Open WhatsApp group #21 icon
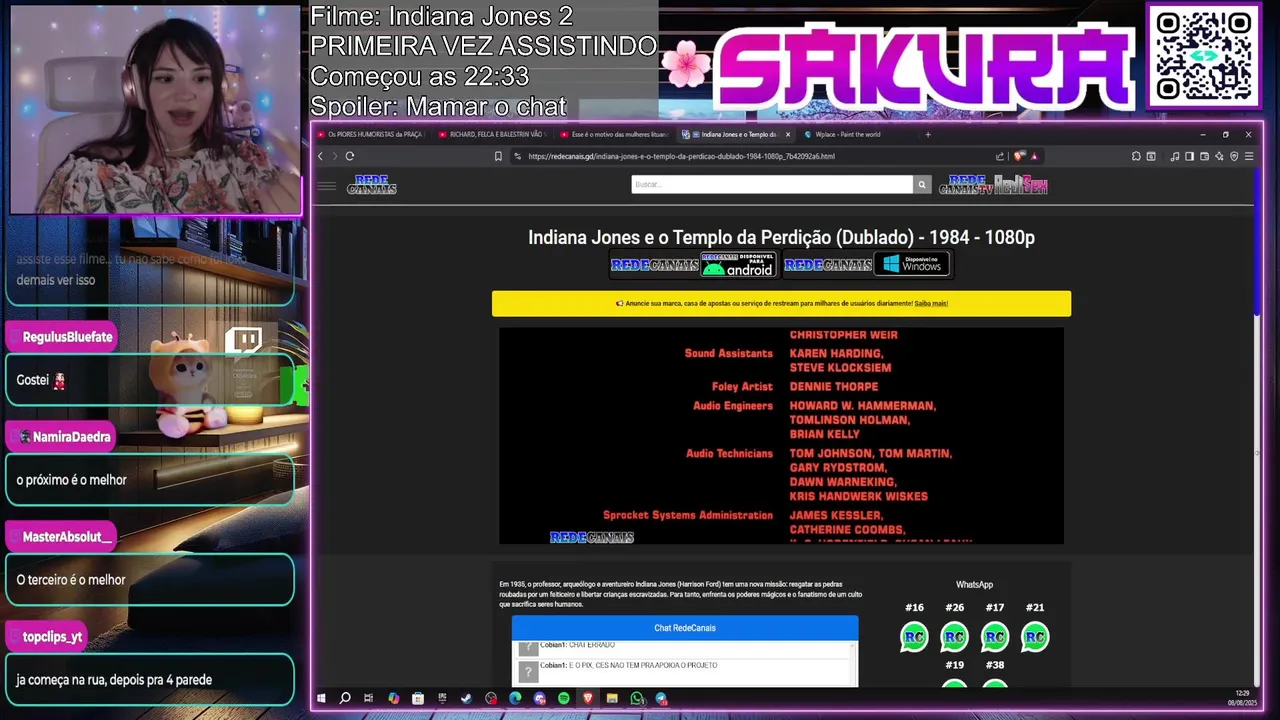 1035,637
